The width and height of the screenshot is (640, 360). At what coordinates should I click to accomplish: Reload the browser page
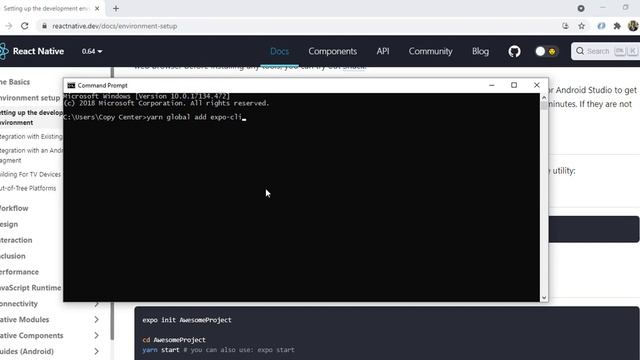[x=24, y=26]
